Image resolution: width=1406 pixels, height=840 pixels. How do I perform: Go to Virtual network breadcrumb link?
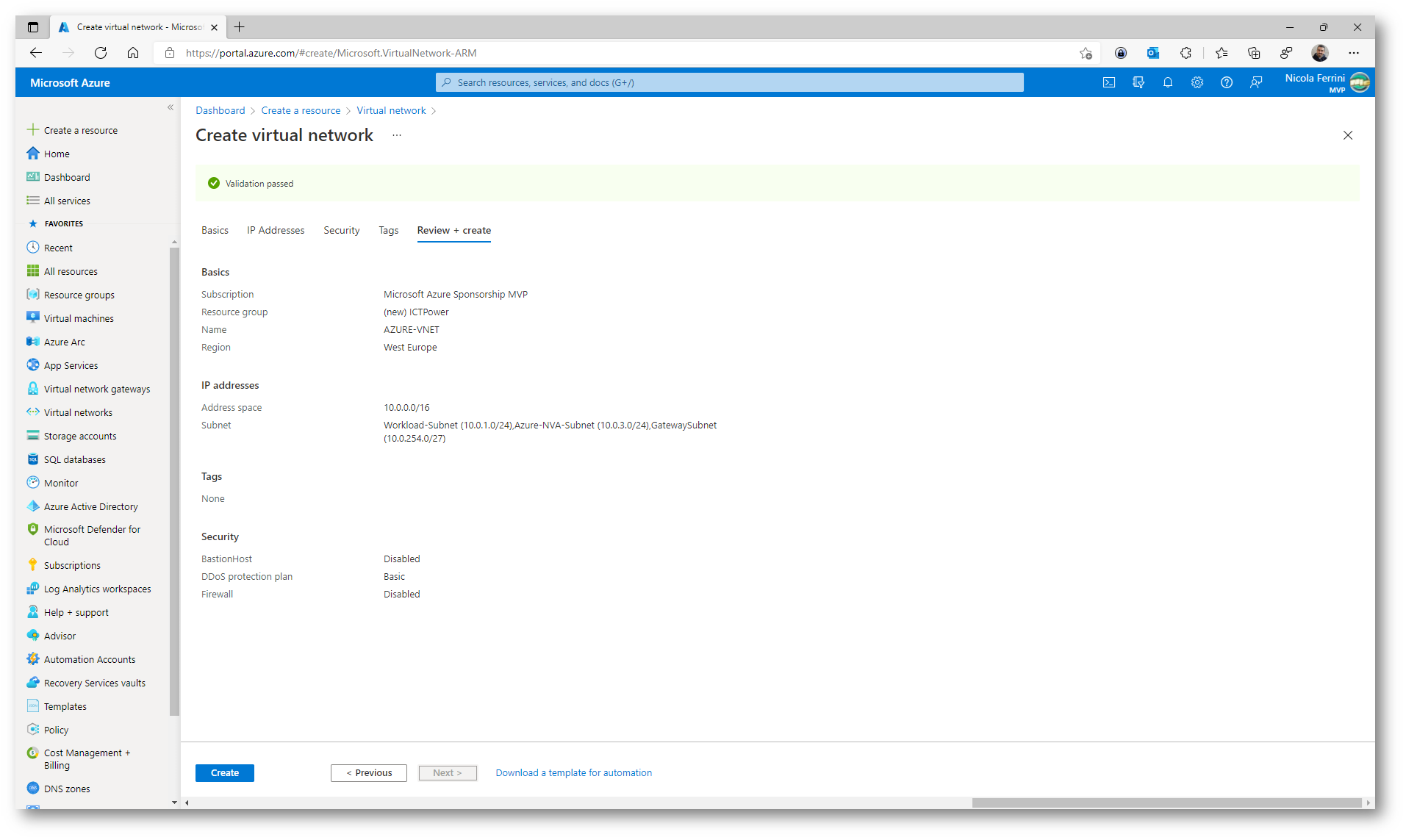click(x=391, y=110)
